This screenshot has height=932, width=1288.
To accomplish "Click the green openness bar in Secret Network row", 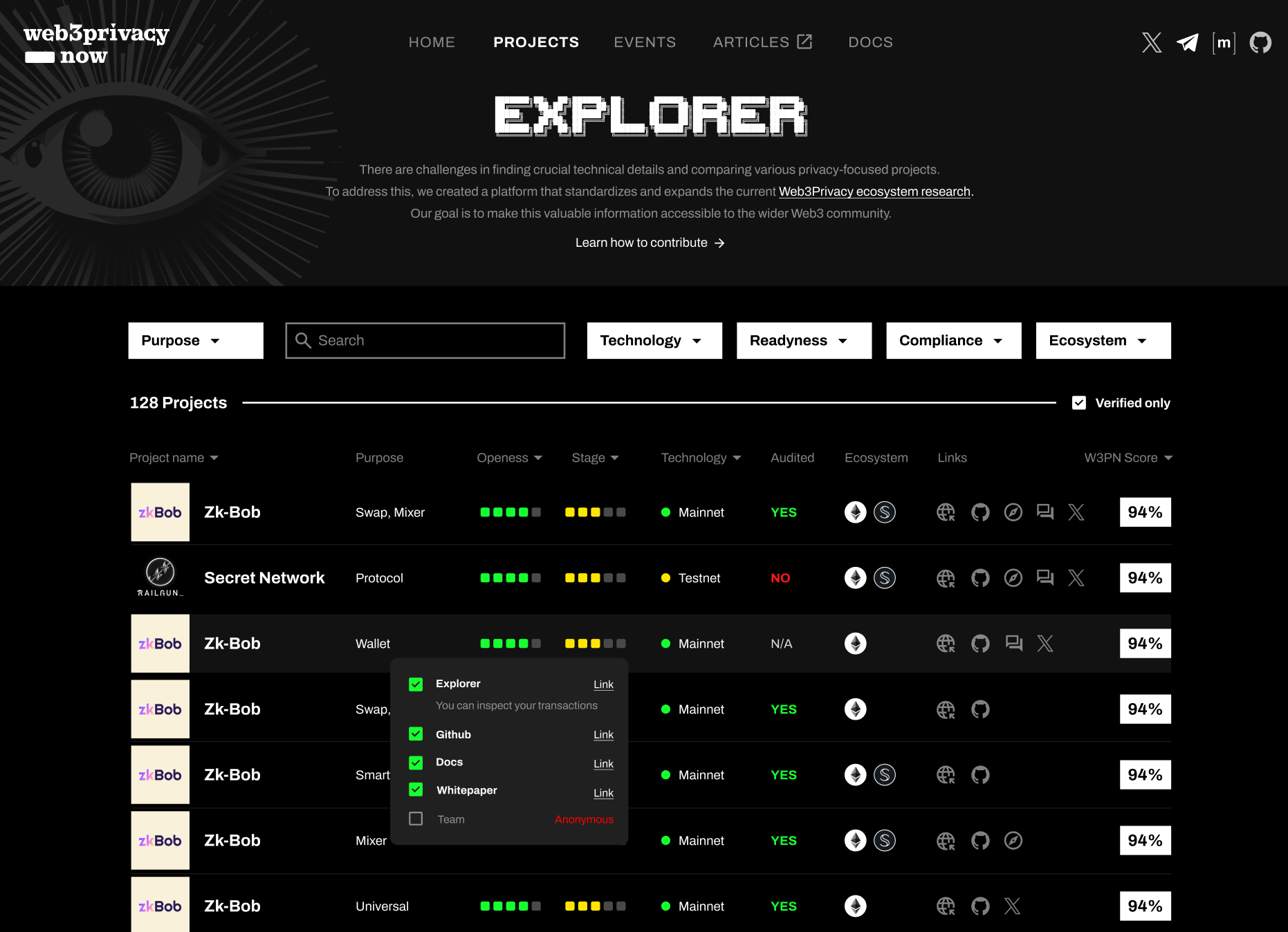I will pyautogui.click(x=510, y=578).
